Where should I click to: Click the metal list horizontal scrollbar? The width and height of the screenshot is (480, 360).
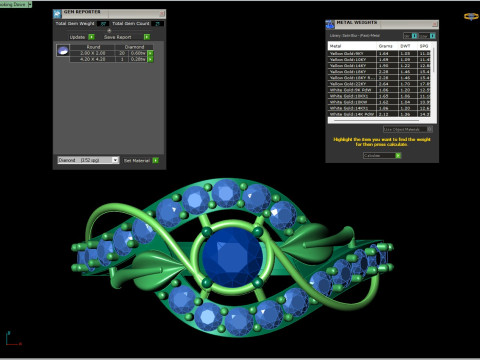click(x=376, y=121)
